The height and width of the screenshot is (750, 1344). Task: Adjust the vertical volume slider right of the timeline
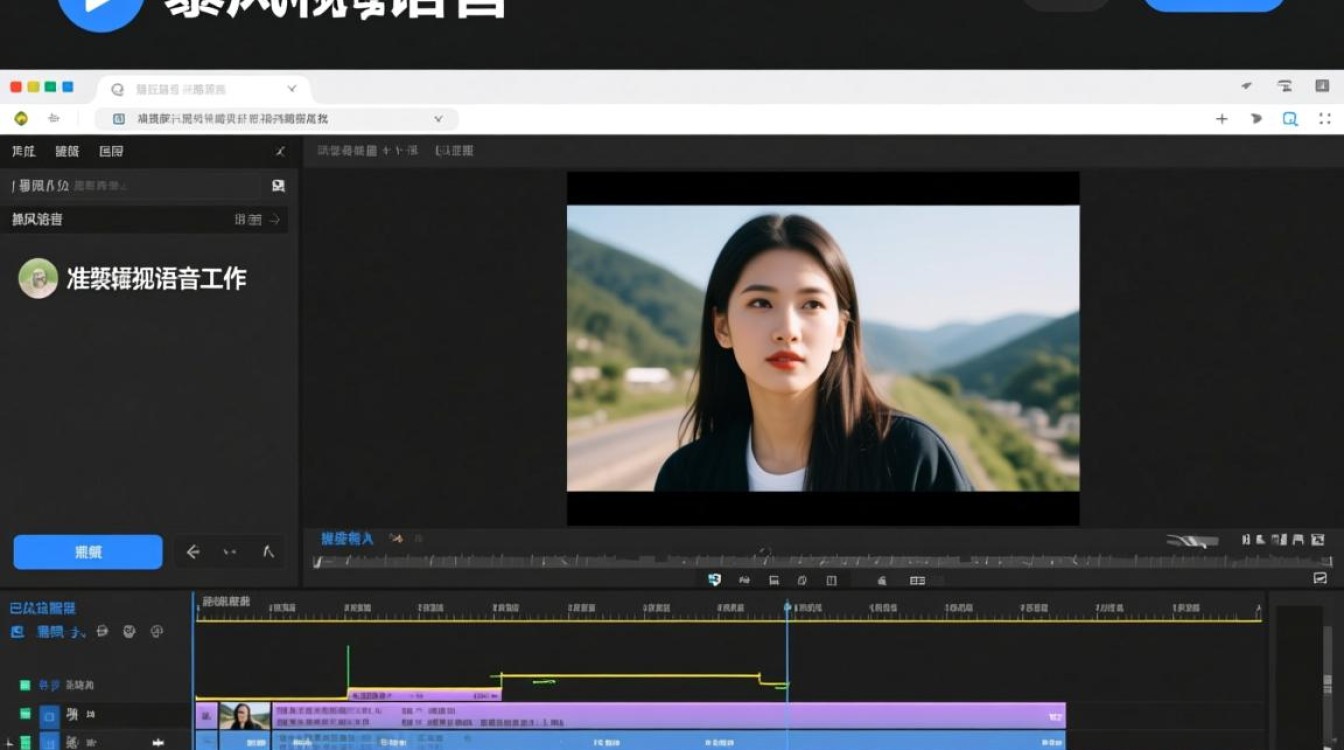coord(1328,684)
